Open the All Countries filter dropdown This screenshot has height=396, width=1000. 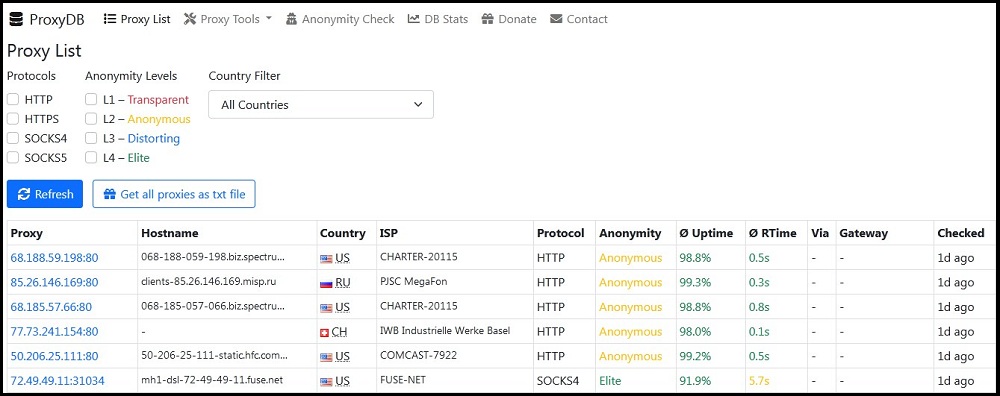pyautogui.click(x=321, y=105)
